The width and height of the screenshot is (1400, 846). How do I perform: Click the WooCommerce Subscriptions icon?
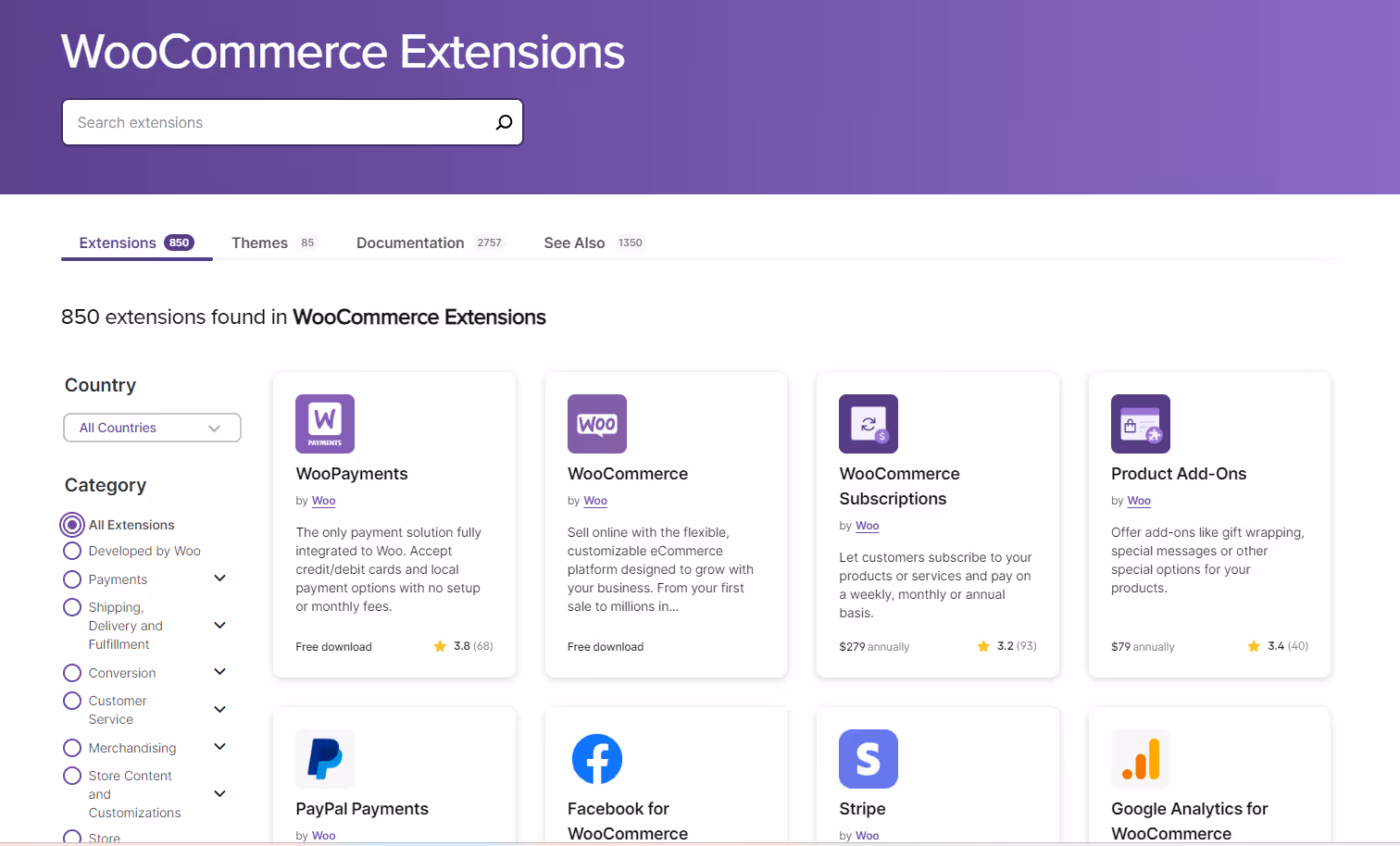pyautogui.click(x=869, y=423)
